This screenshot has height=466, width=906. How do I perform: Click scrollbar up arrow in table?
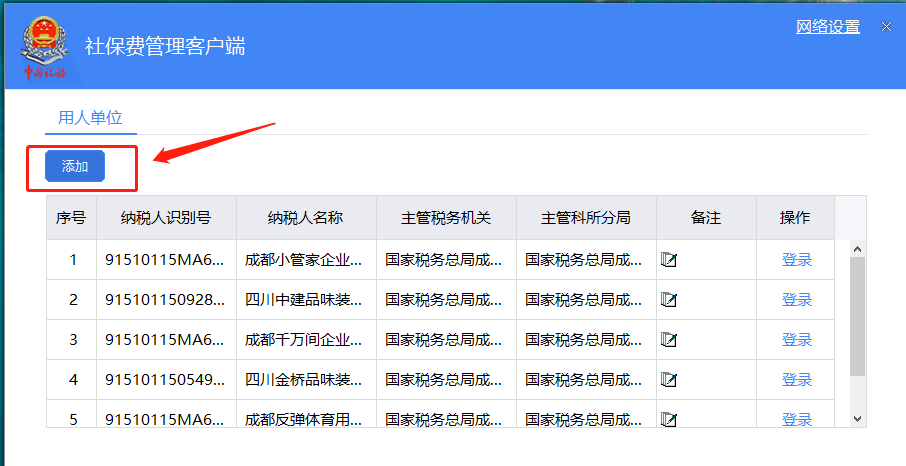pos(857,249)
